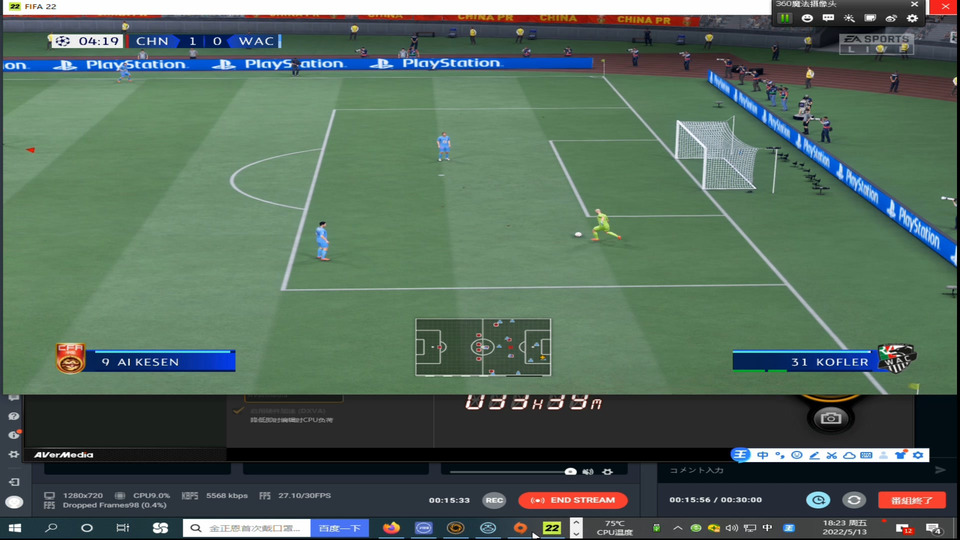Click the Weibo icon in the 360 camera bar
Screen dimensions: 960x540
(x=891, y=18)
